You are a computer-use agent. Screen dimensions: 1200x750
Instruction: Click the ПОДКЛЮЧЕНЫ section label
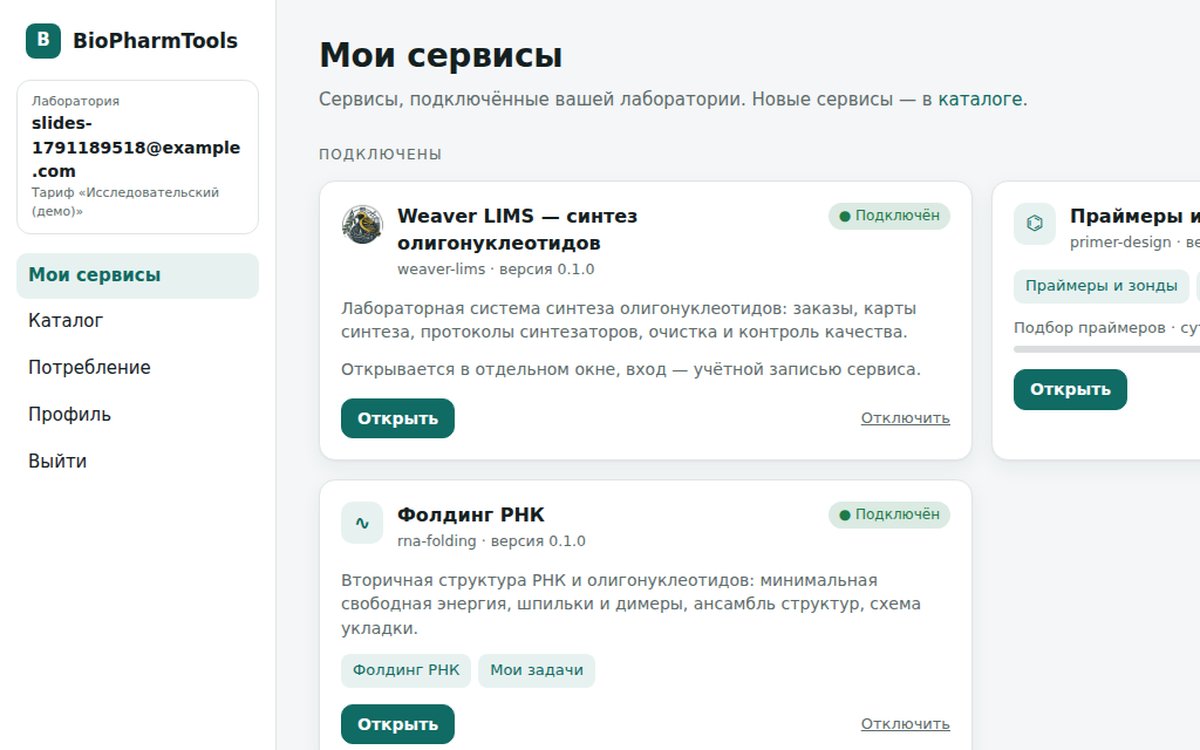380,154
